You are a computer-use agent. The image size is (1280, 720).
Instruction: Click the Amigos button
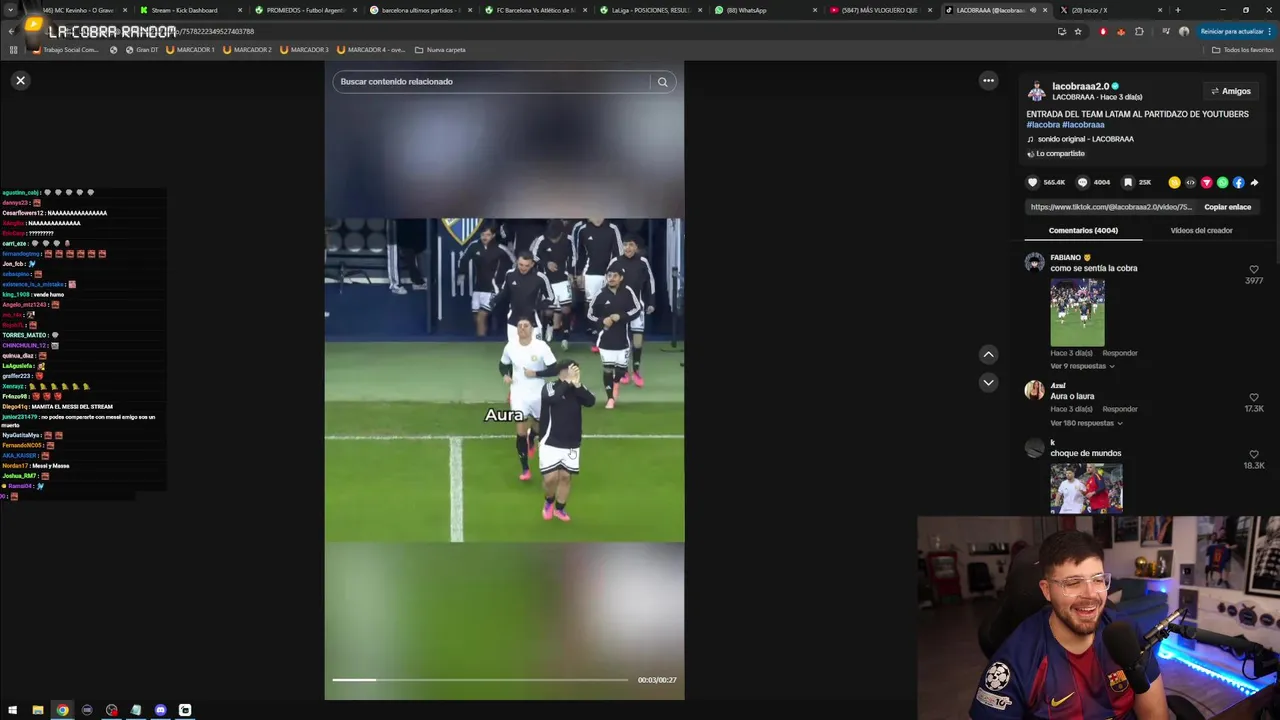[1230, 91]
